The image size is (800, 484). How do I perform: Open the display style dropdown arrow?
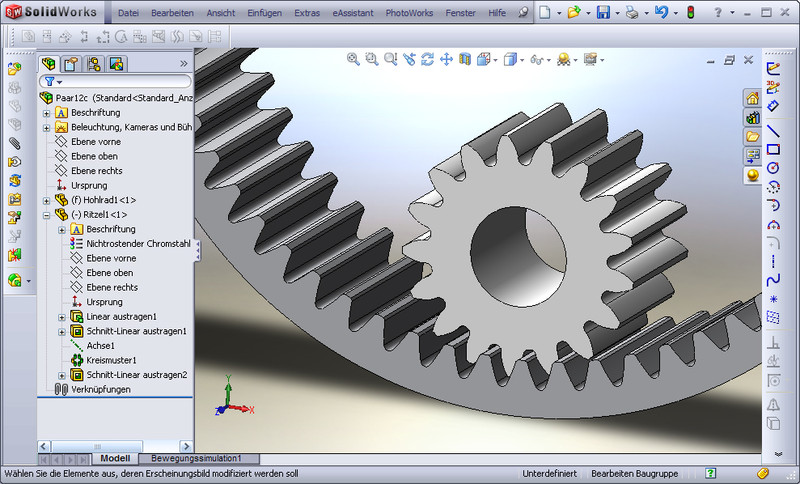[x=521, y=60]
